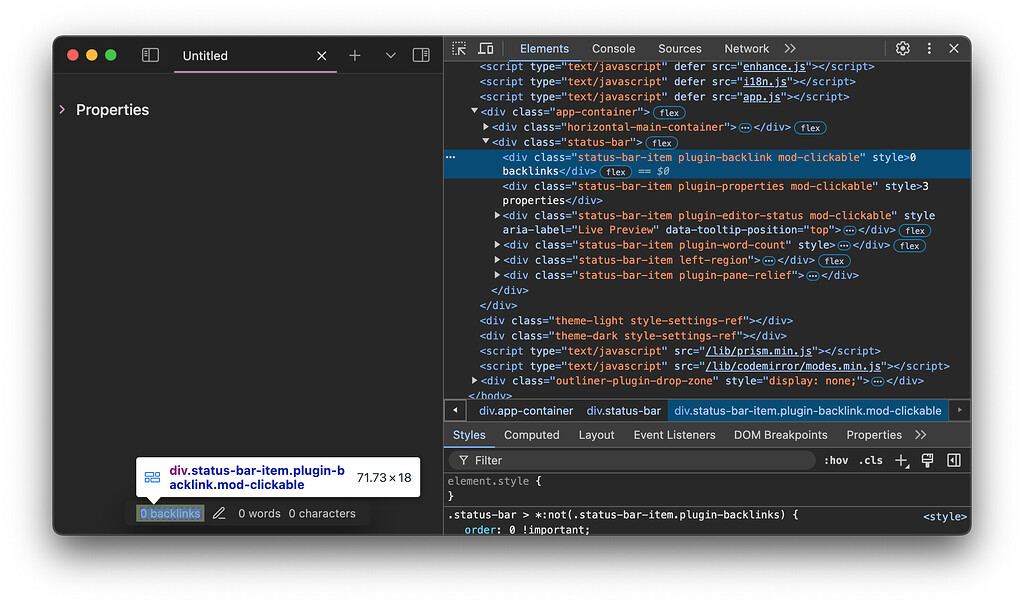Switch to the Console tab
The image size is (1024, 604).
click(613, 48)
